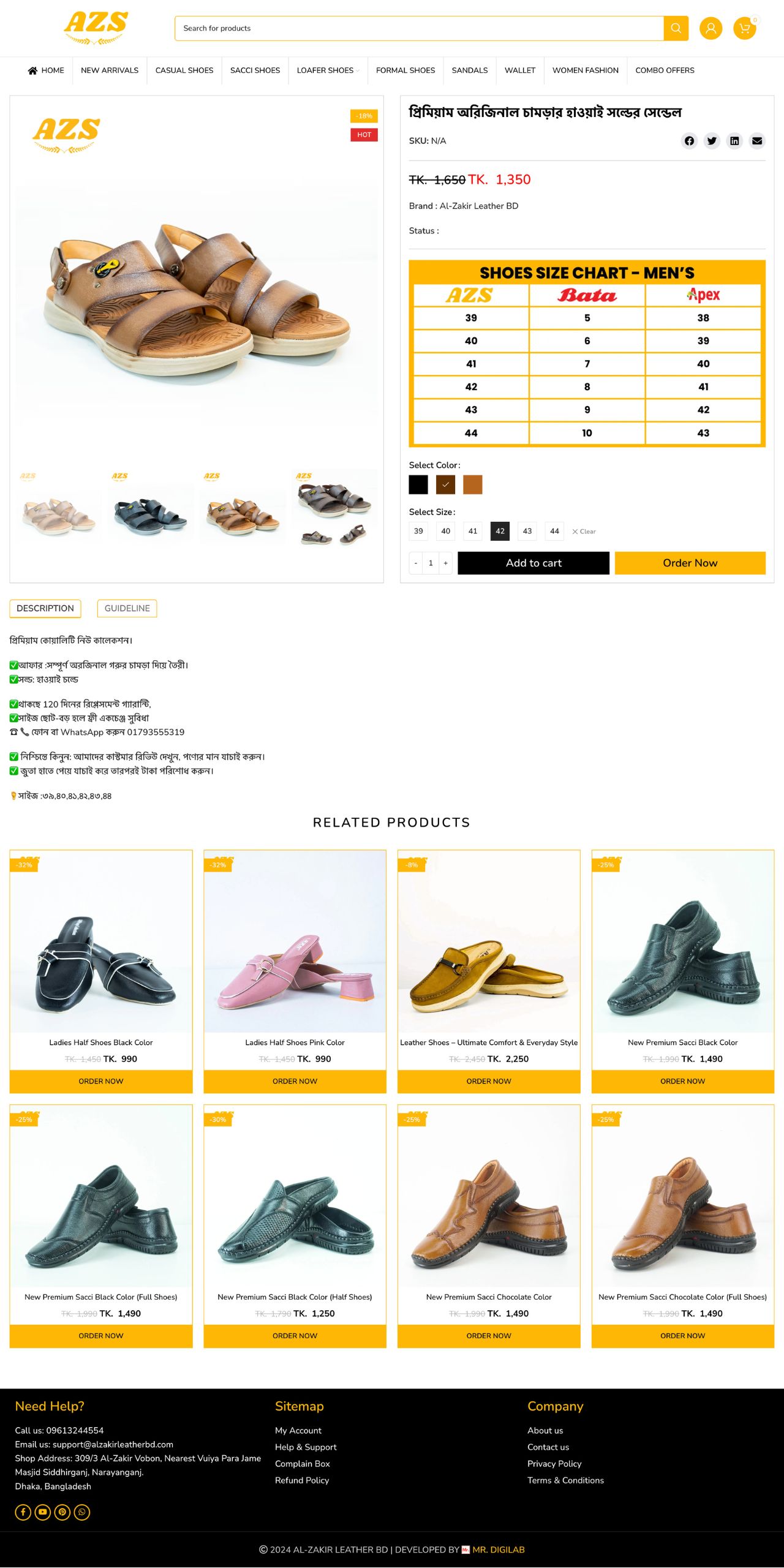Share product via email icon
Viewport: 784px width, 1568px height.
(757, 141)
